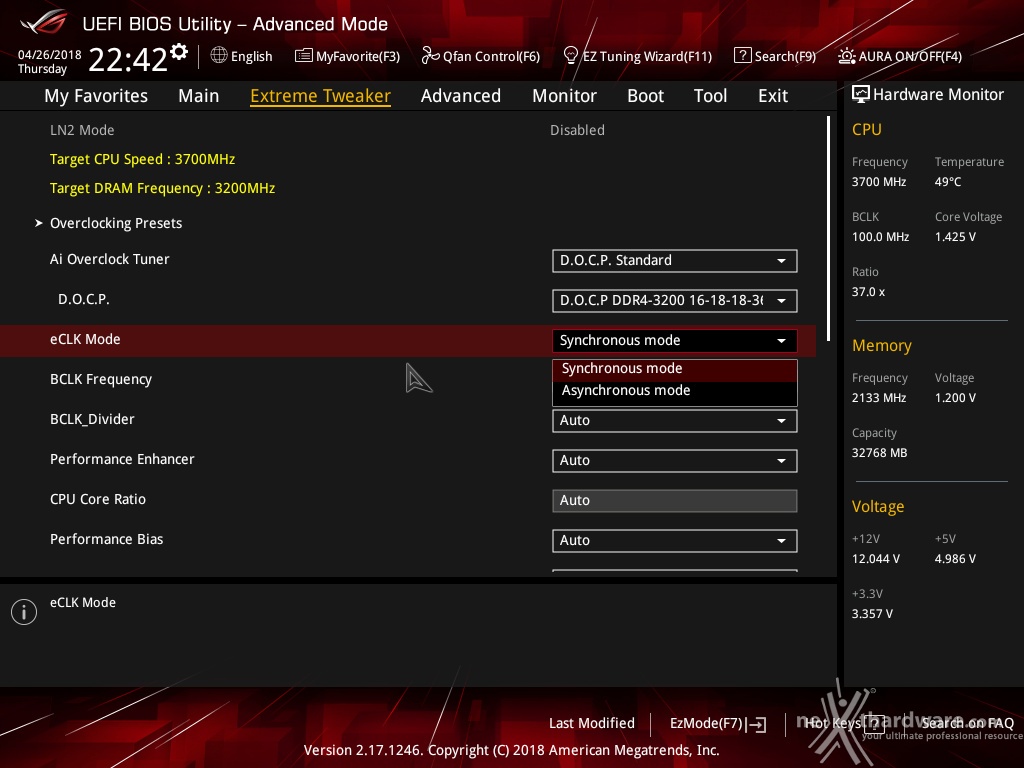1024x768 pixels.
Task: Click the 22:42 clock display
Action: tap(128, 60)
